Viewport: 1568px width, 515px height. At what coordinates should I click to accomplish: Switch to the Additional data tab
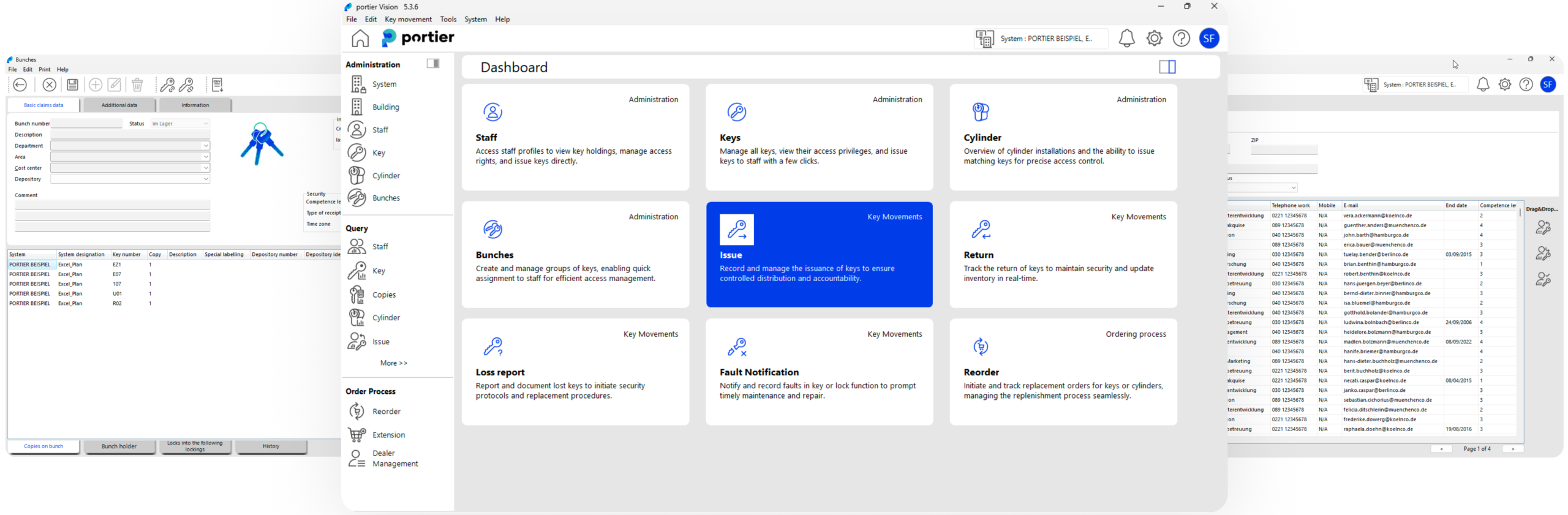[x=119, y=105]
